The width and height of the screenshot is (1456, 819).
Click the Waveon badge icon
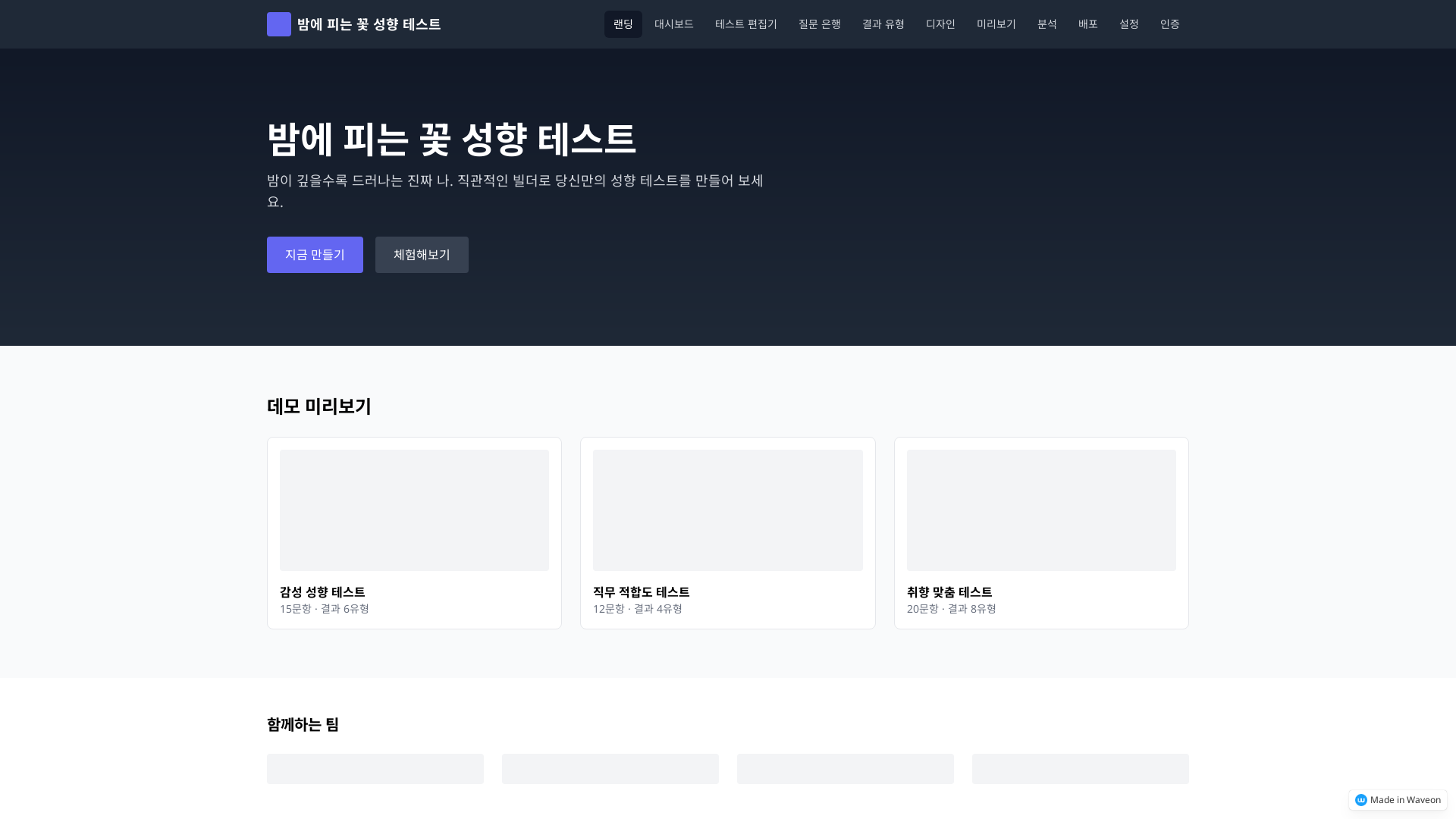coord(1362,799)
